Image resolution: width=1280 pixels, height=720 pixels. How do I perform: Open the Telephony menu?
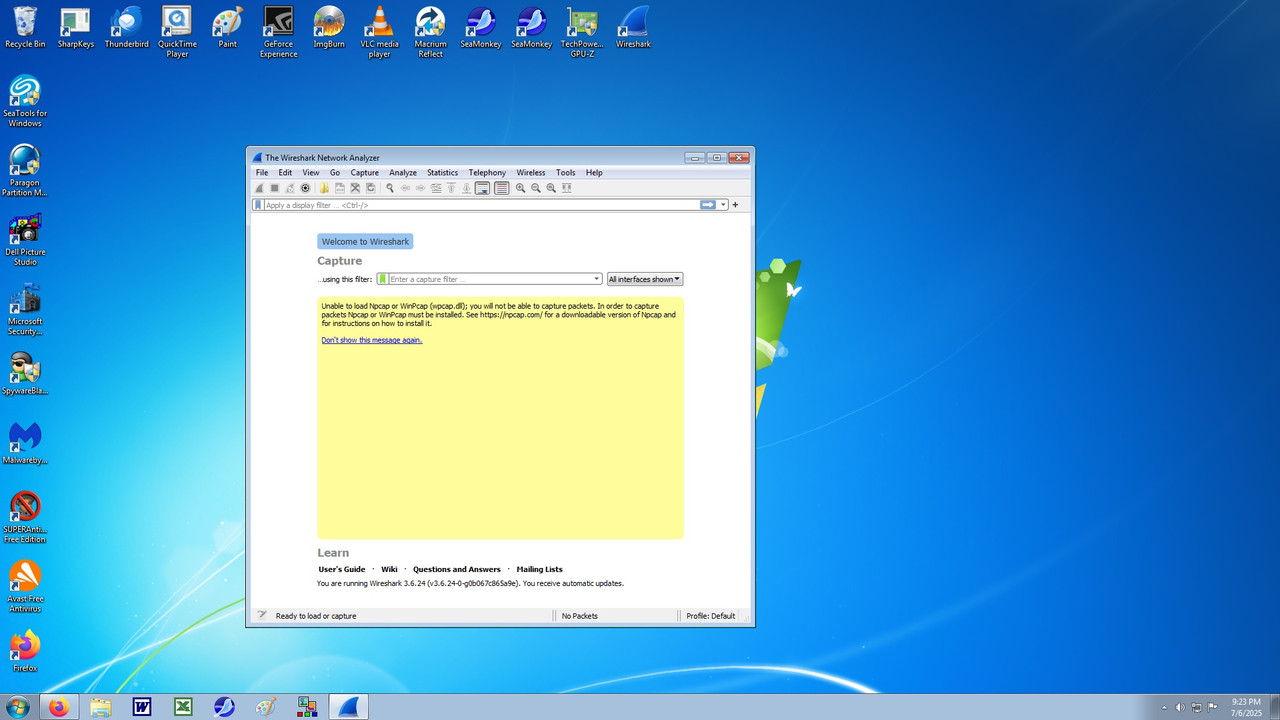click(x=487, y=172)
